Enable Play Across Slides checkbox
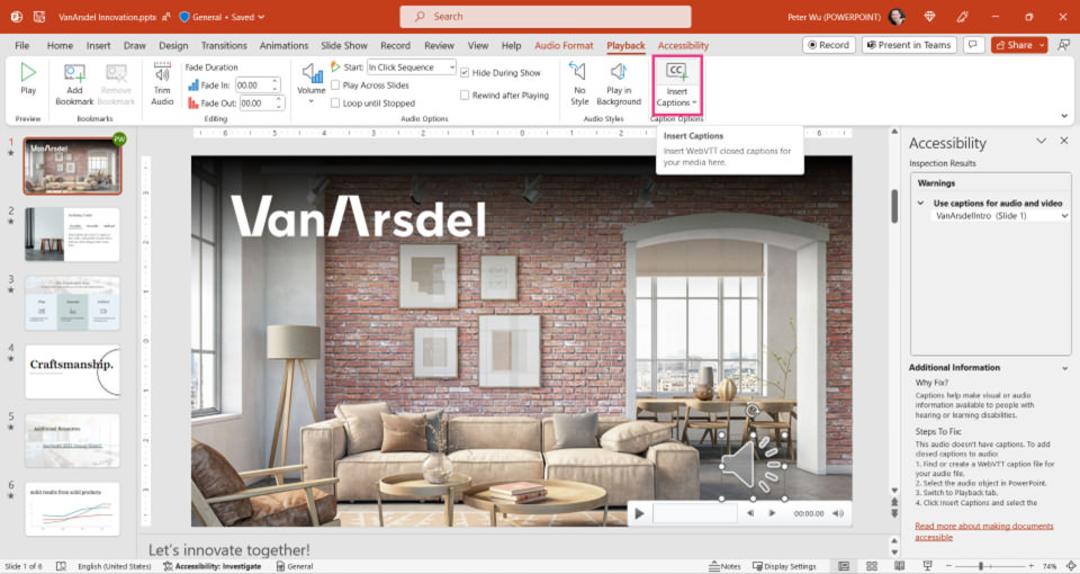The image size is (1080, 574). [x=335, y=85]
